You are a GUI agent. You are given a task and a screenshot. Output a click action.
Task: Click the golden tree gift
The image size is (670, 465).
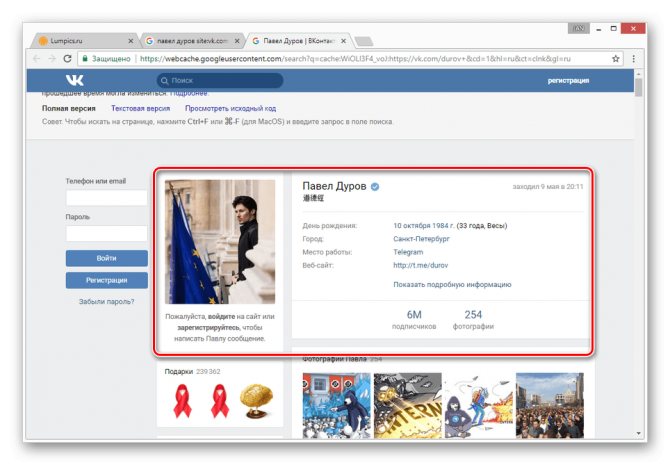[x=256, y=400]
